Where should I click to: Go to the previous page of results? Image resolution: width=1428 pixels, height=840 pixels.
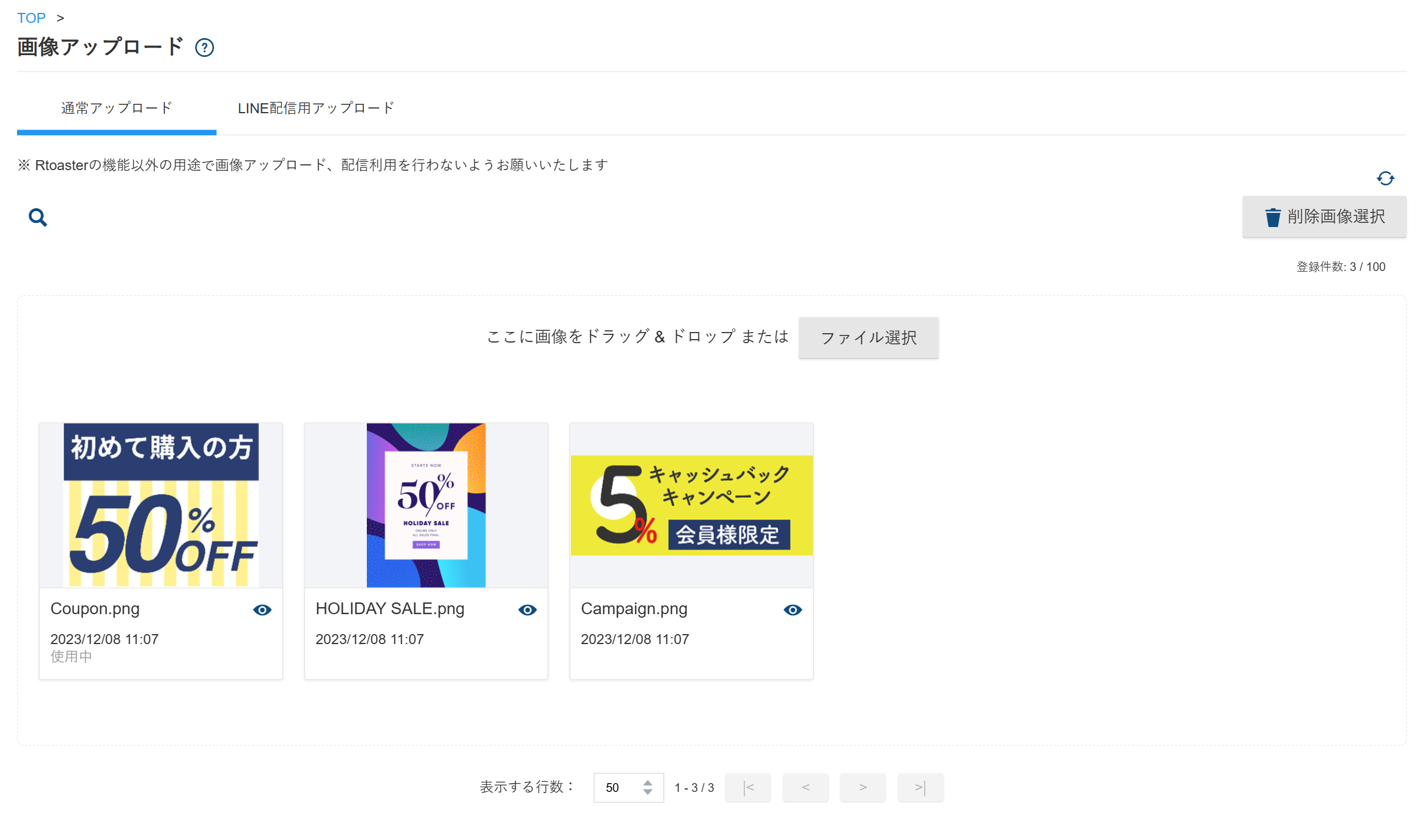point(805,787)
